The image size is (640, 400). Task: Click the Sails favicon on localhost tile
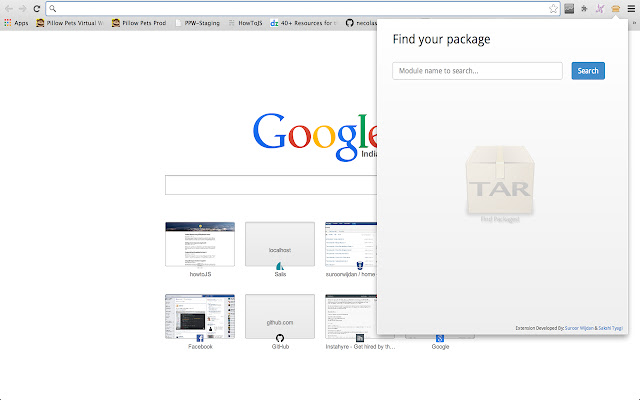point(280,266)
